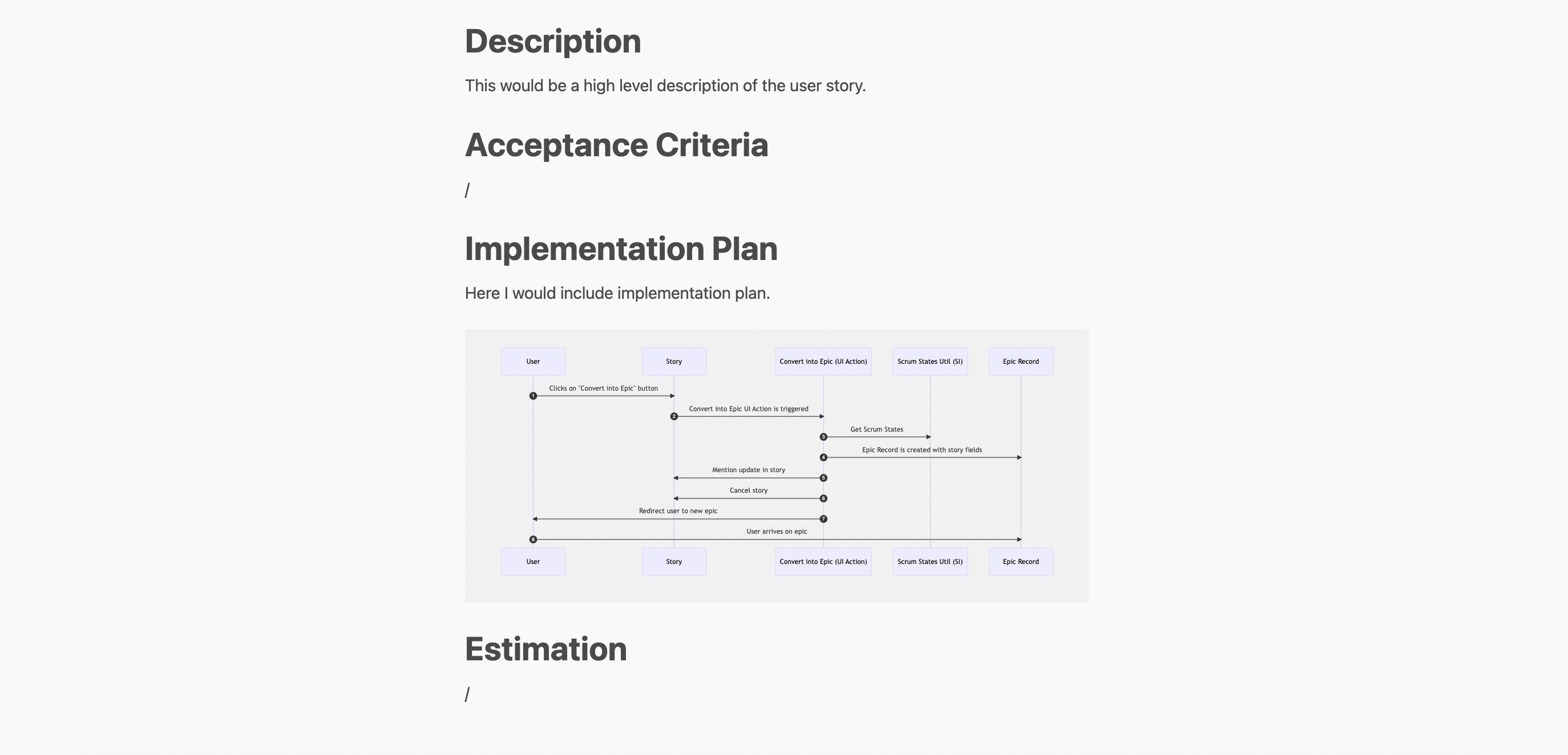Select the step 3 sequence marker
The image size is (1568, 755).
(823, 437)
